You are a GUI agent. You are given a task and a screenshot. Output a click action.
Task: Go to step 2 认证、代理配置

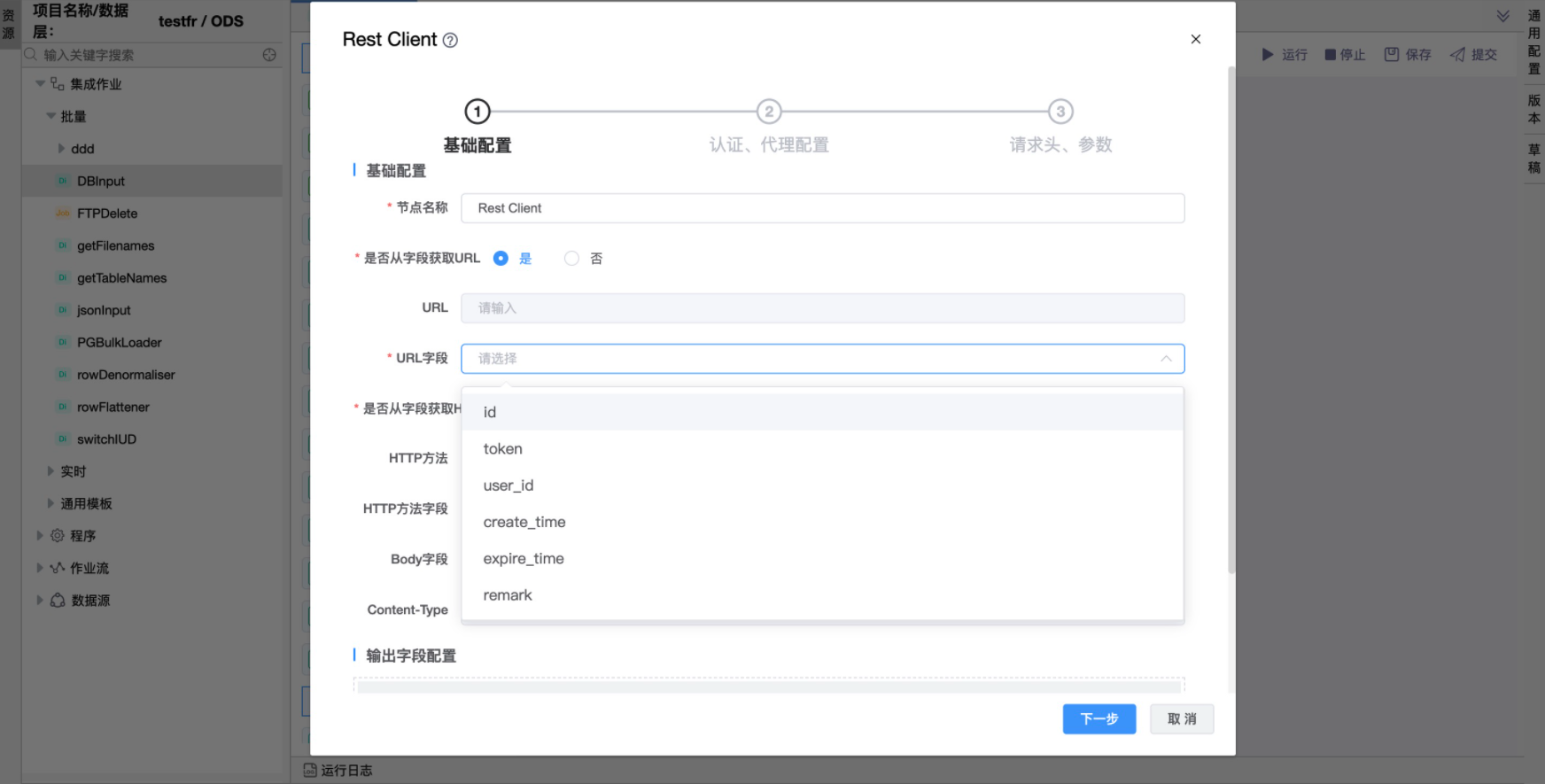pyautogui.click(x=768, y=113)
